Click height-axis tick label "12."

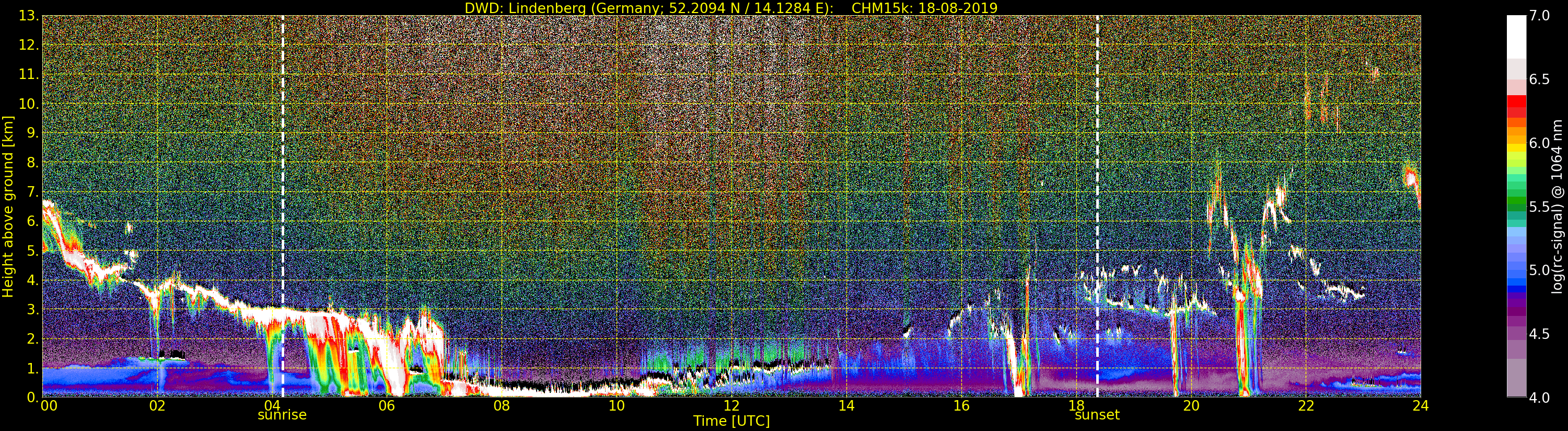[x=29, y=45]
